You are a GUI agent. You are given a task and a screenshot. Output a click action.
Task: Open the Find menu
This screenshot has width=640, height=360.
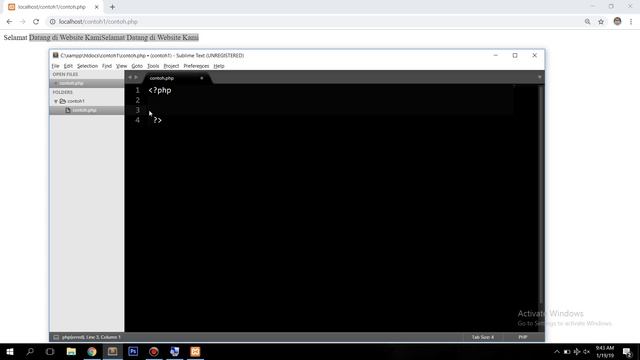tap(107, 66)
